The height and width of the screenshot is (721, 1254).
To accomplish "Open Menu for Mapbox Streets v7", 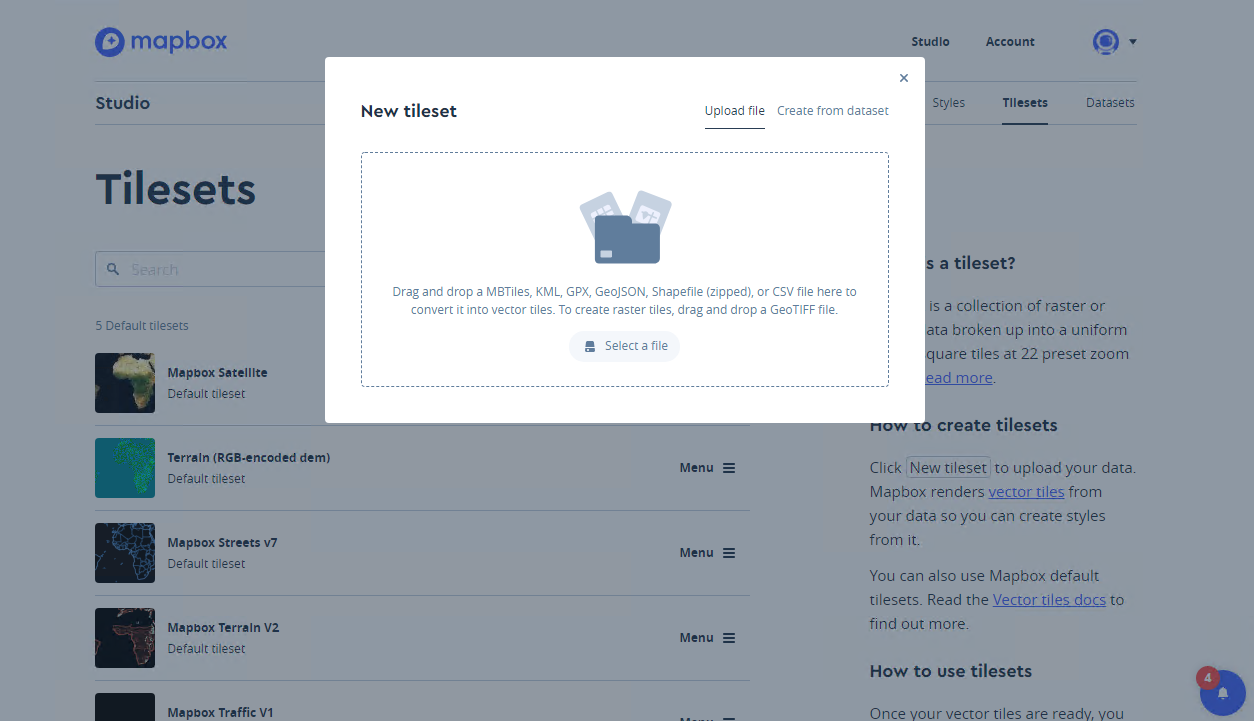I will [708, 553].
